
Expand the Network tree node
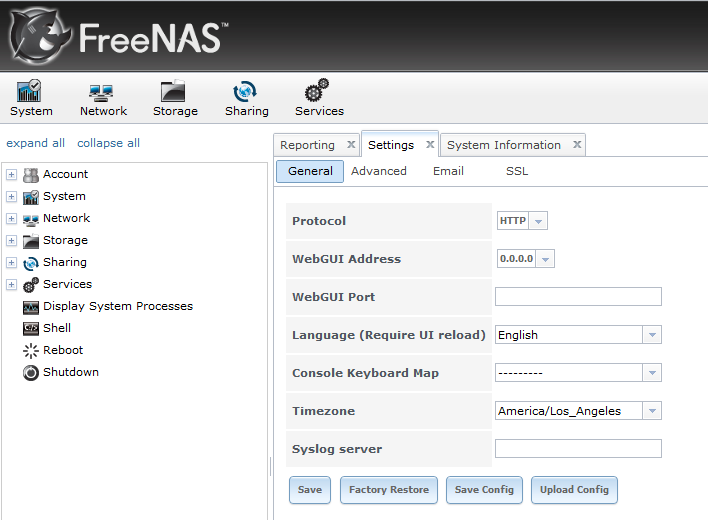11,218
